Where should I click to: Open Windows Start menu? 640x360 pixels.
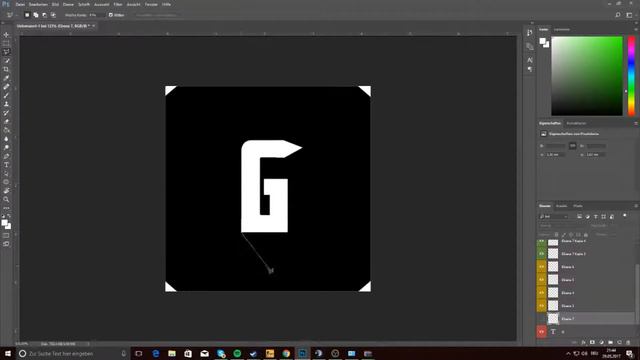point(7,353)
